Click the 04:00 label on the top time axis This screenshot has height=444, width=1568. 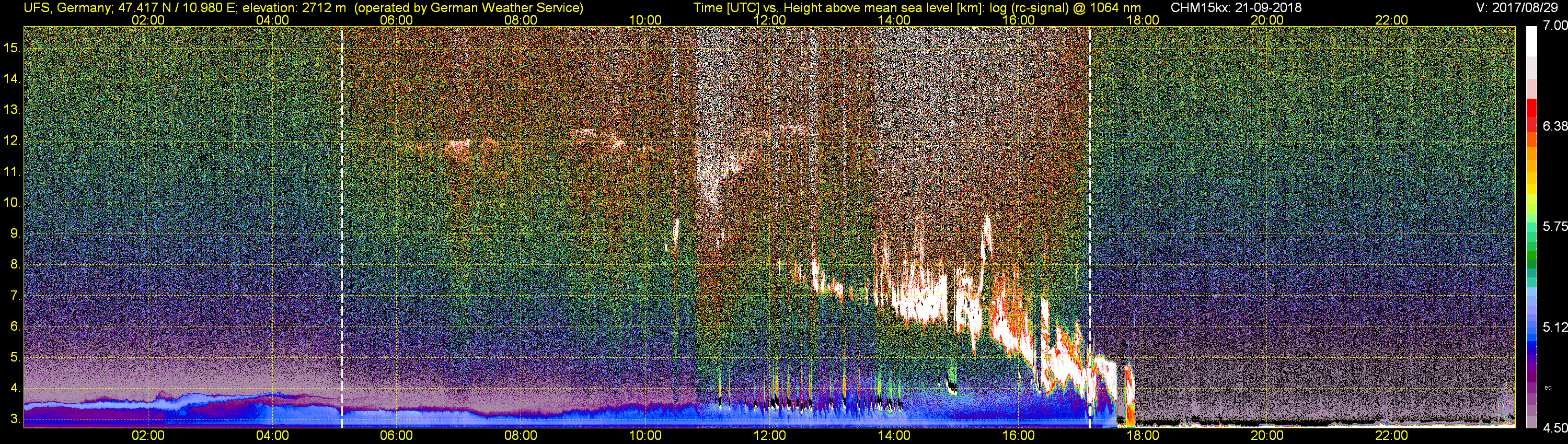point(272,20)
